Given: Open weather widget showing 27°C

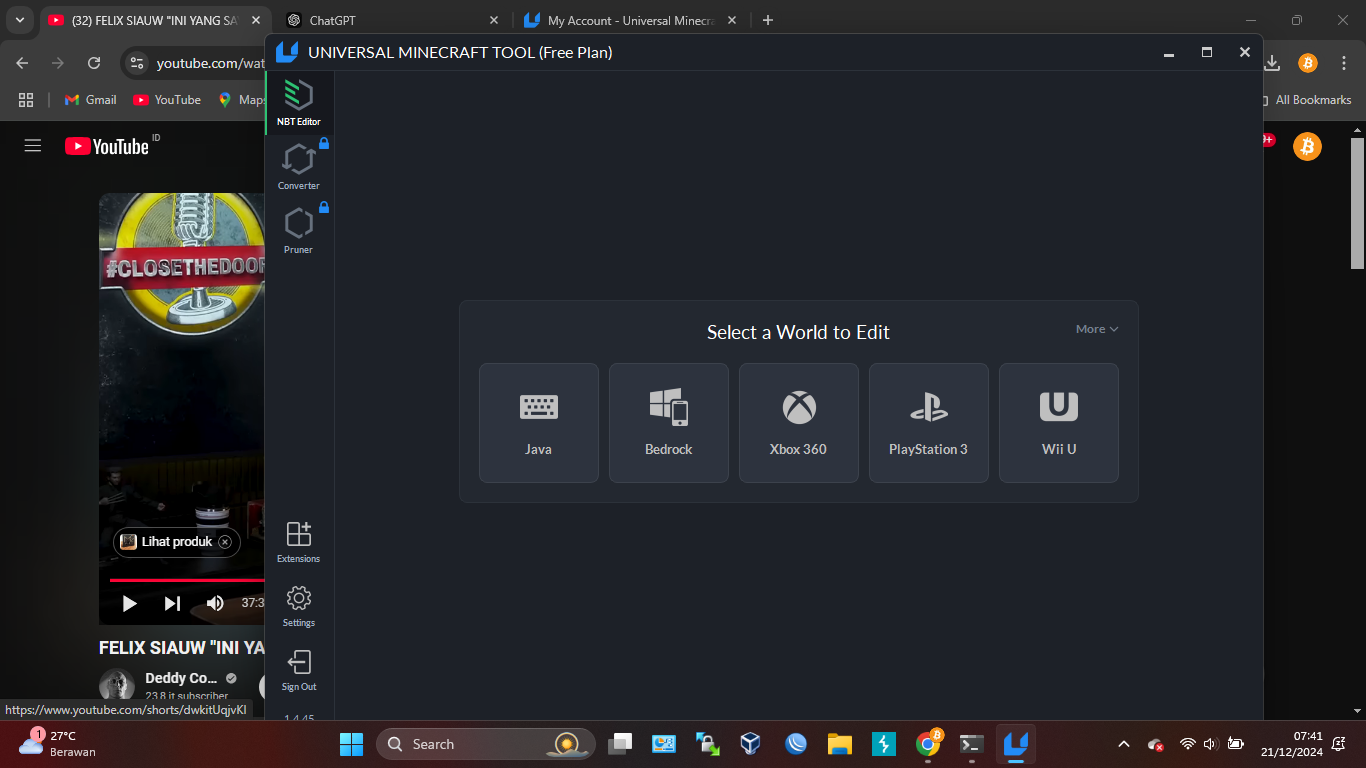Looking at the screenshot, I should click(60, 744).
